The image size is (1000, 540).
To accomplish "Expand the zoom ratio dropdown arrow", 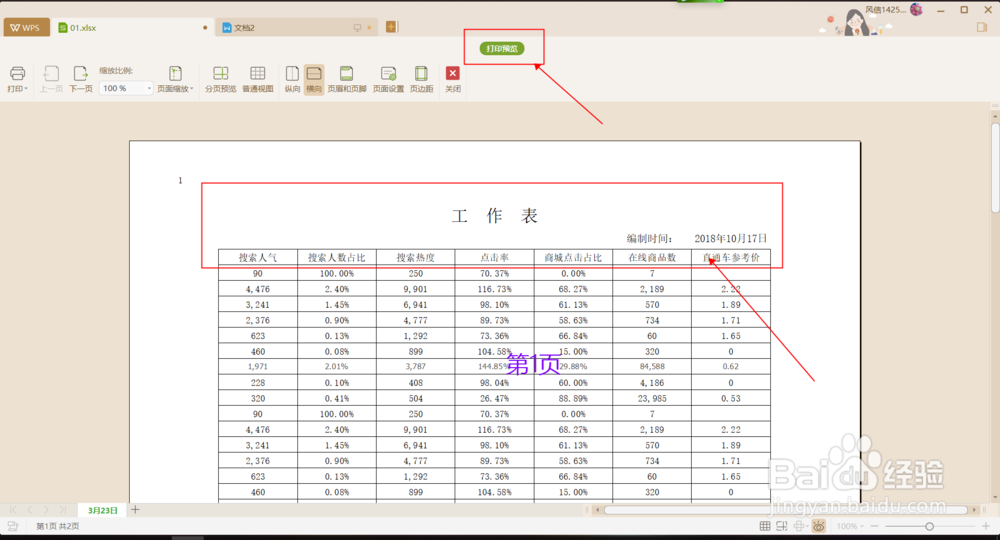I will [x=149, y=88].
